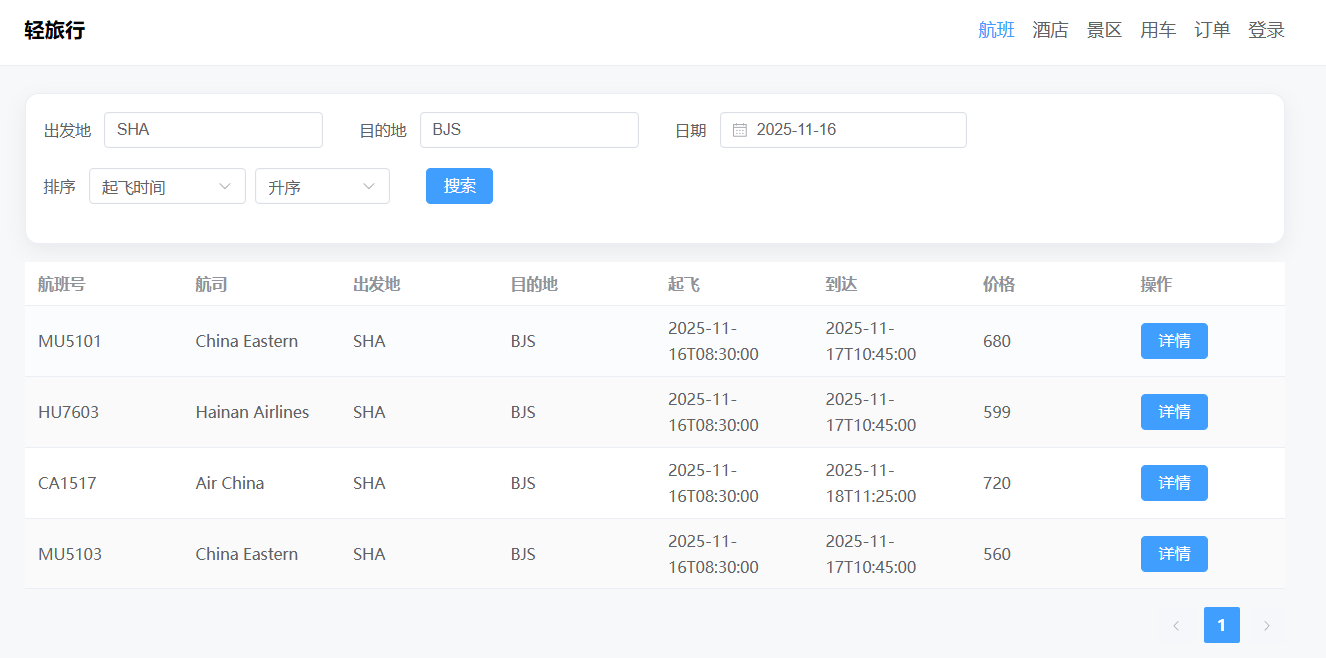The image size is (1326, 658).
Task: Open the 酒店 menu item
Action: pyautogui.click(x=1050, y=30)
